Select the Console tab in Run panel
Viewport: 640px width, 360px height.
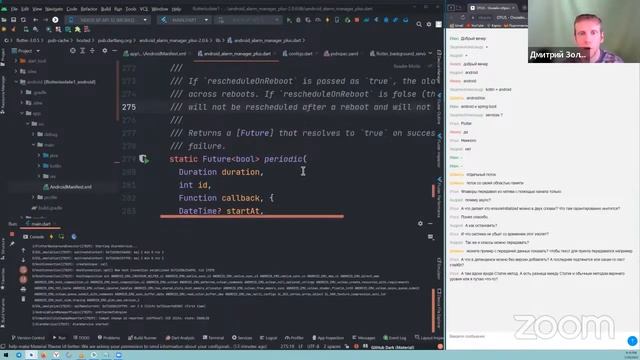pyautogui.click(x=33, y=237)
